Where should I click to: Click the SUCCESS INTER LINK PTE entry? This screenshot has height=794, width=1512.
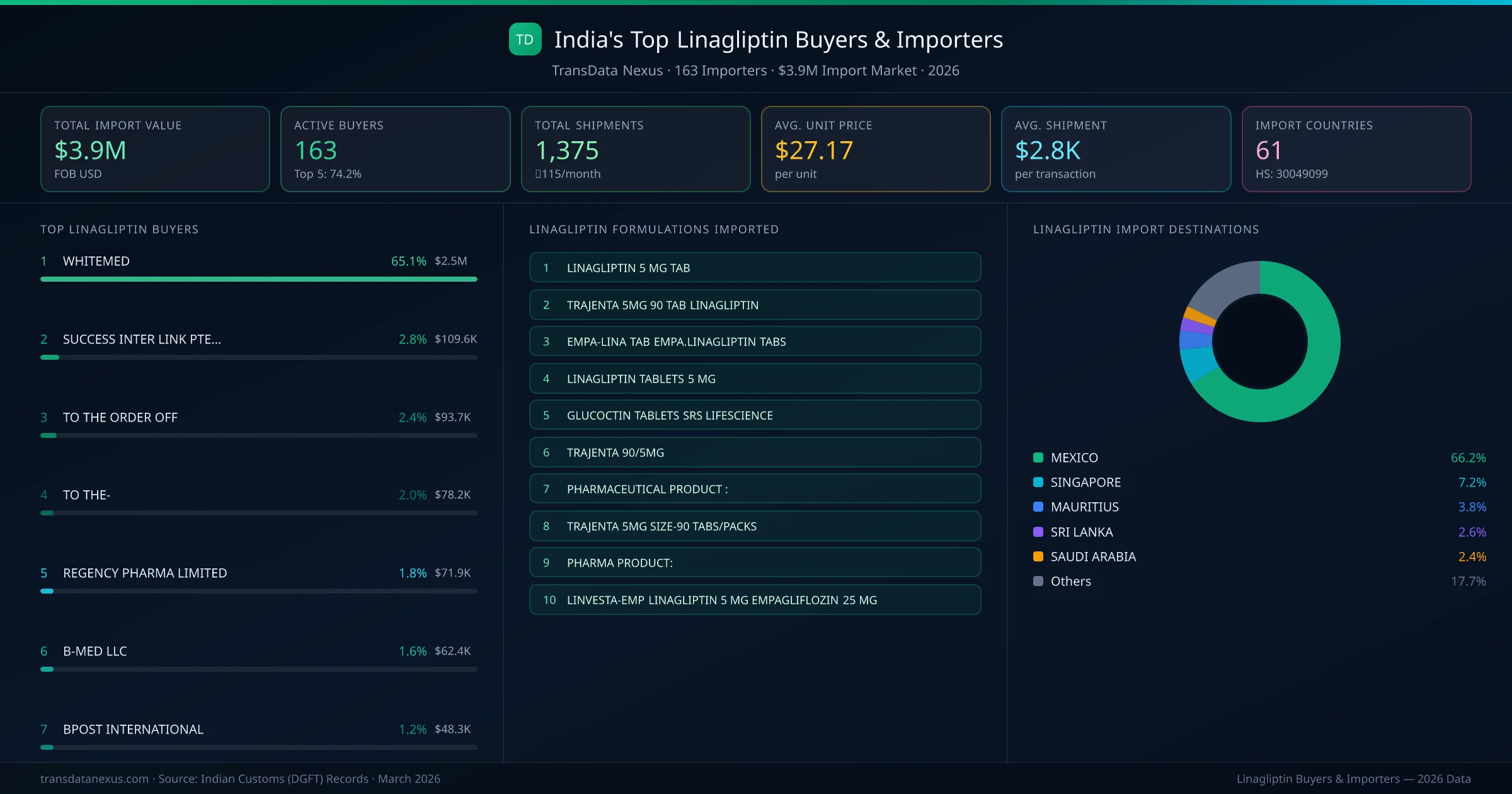[141, 339]
